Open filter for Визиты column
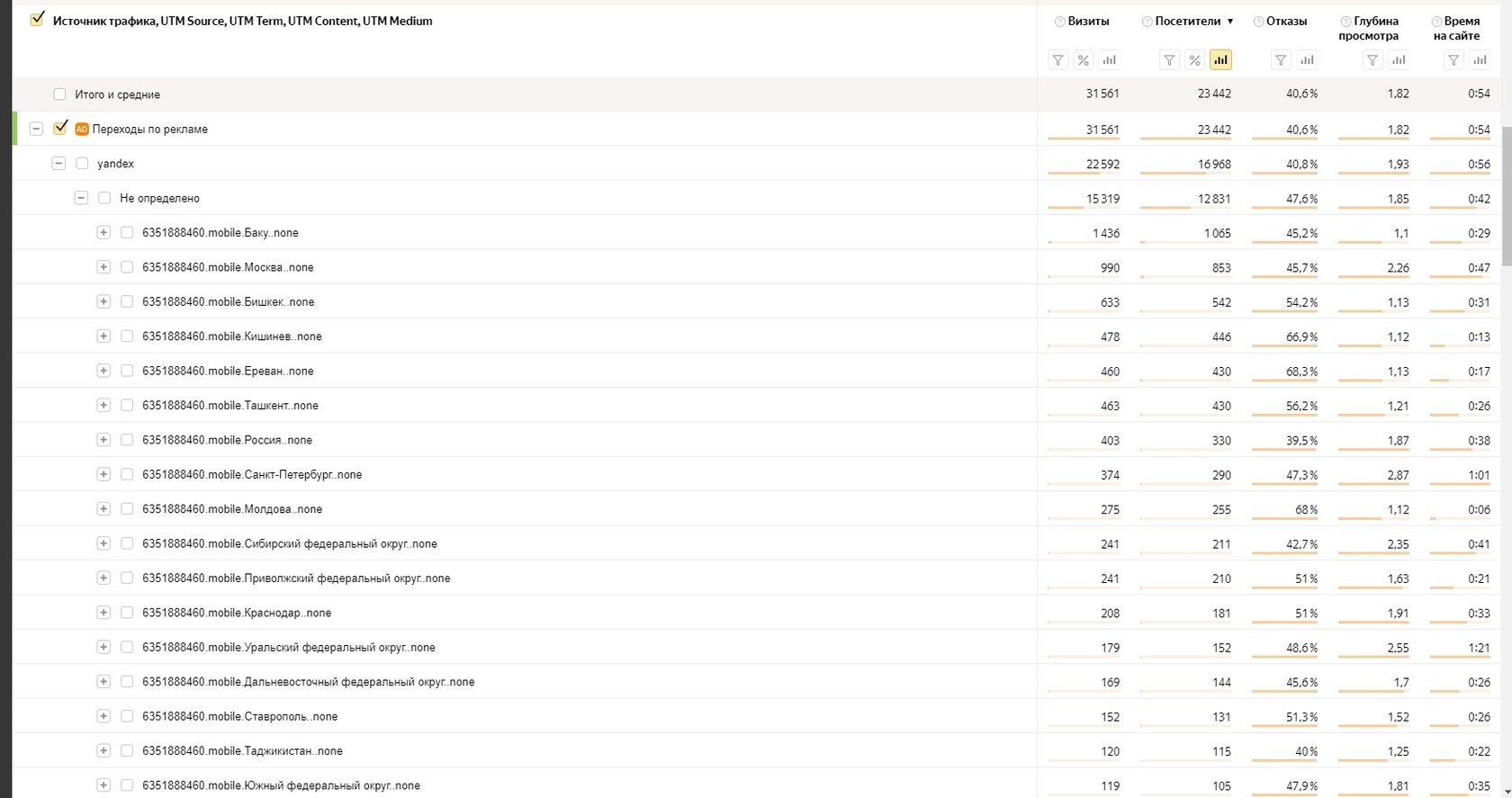 point(1058,60)
